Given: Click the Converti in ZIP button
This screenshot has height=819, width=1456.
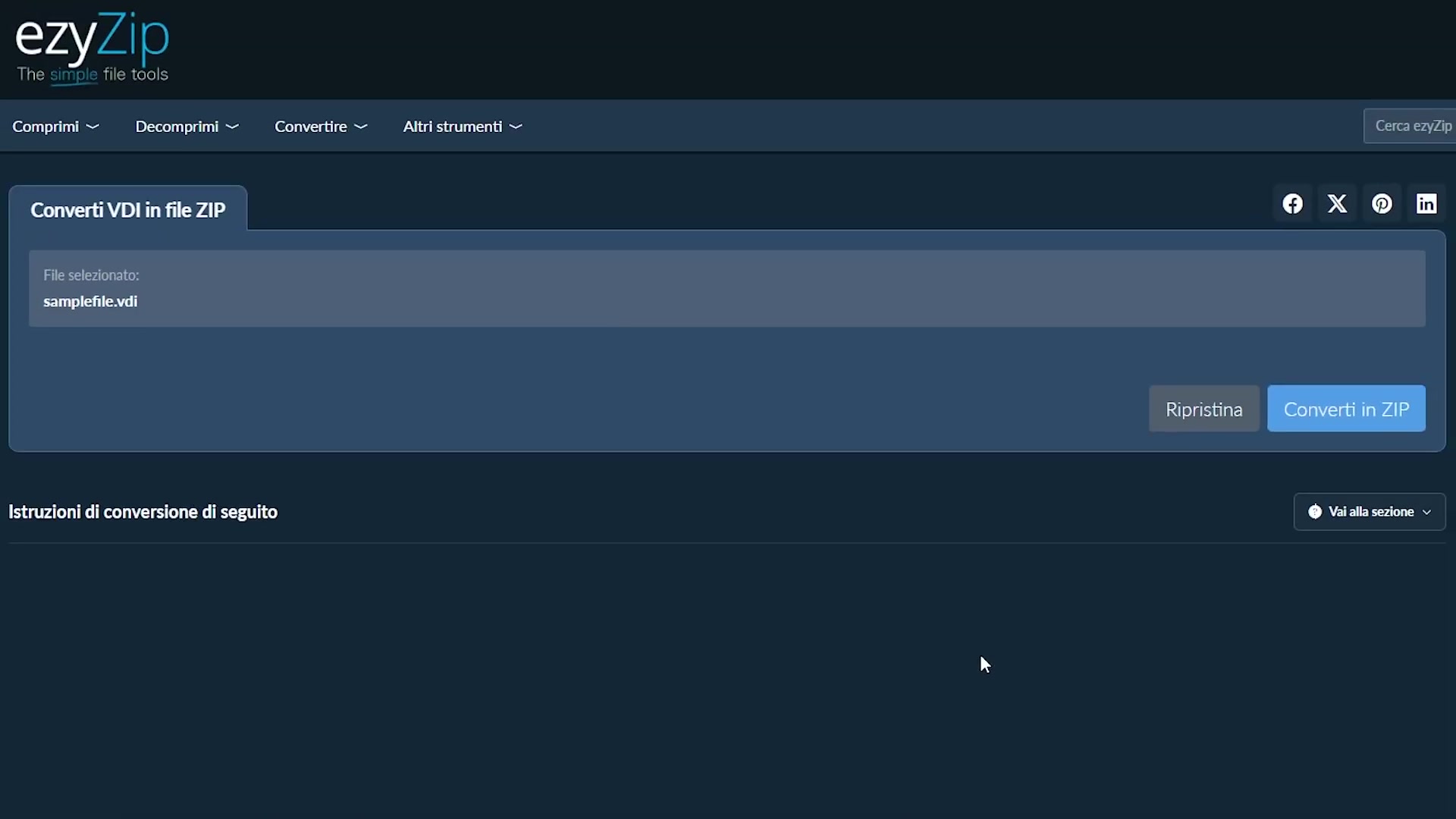Looking at the screenshot, I should click(x=1346, y=409).
